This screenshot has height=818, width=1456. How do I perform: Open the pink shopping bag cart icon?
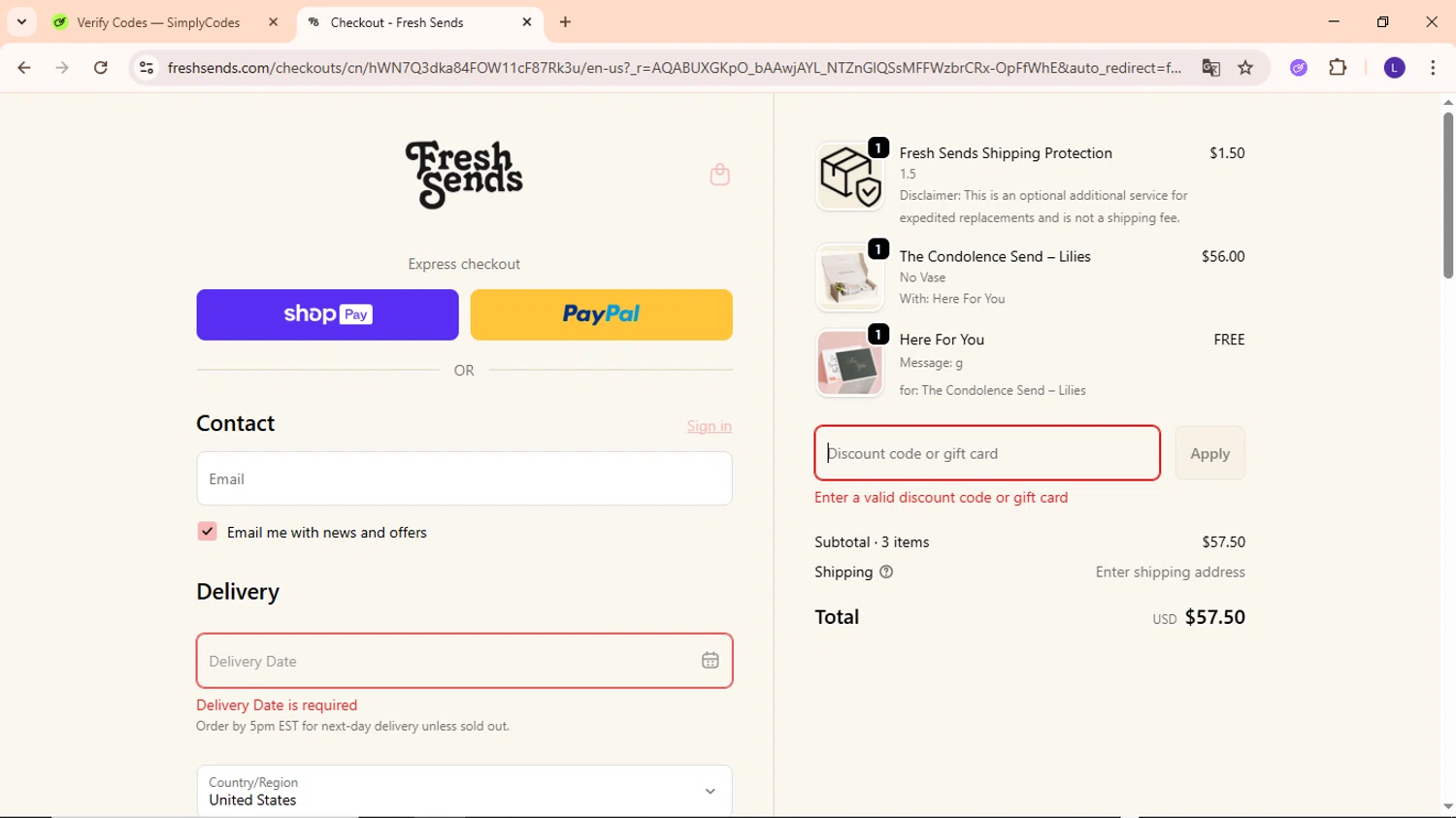click(x=719, y=174)
